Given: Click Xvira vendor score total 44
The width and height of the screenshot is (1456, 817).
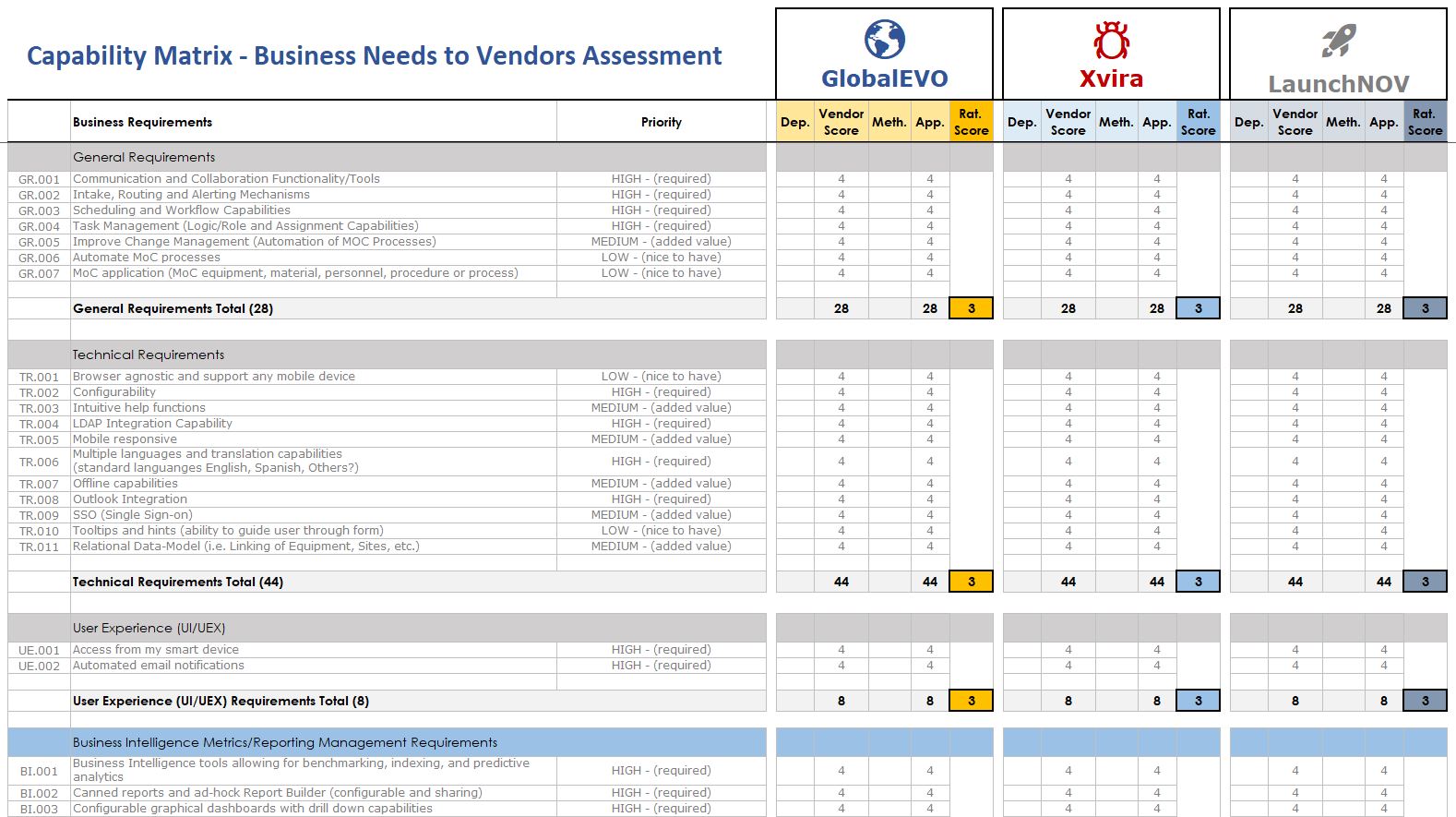Looking at the screenshot, I should click(x=1068, y=582).
